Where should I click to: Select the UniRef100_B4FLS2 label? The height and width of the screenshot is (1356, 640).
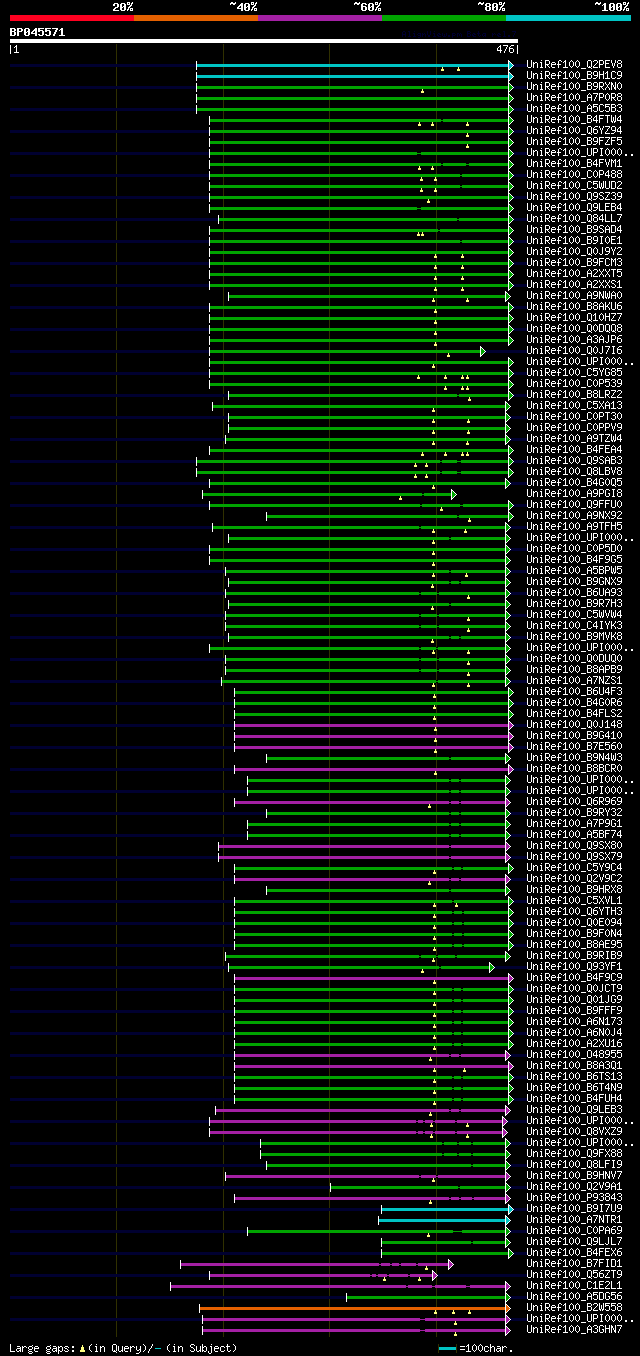574,713
